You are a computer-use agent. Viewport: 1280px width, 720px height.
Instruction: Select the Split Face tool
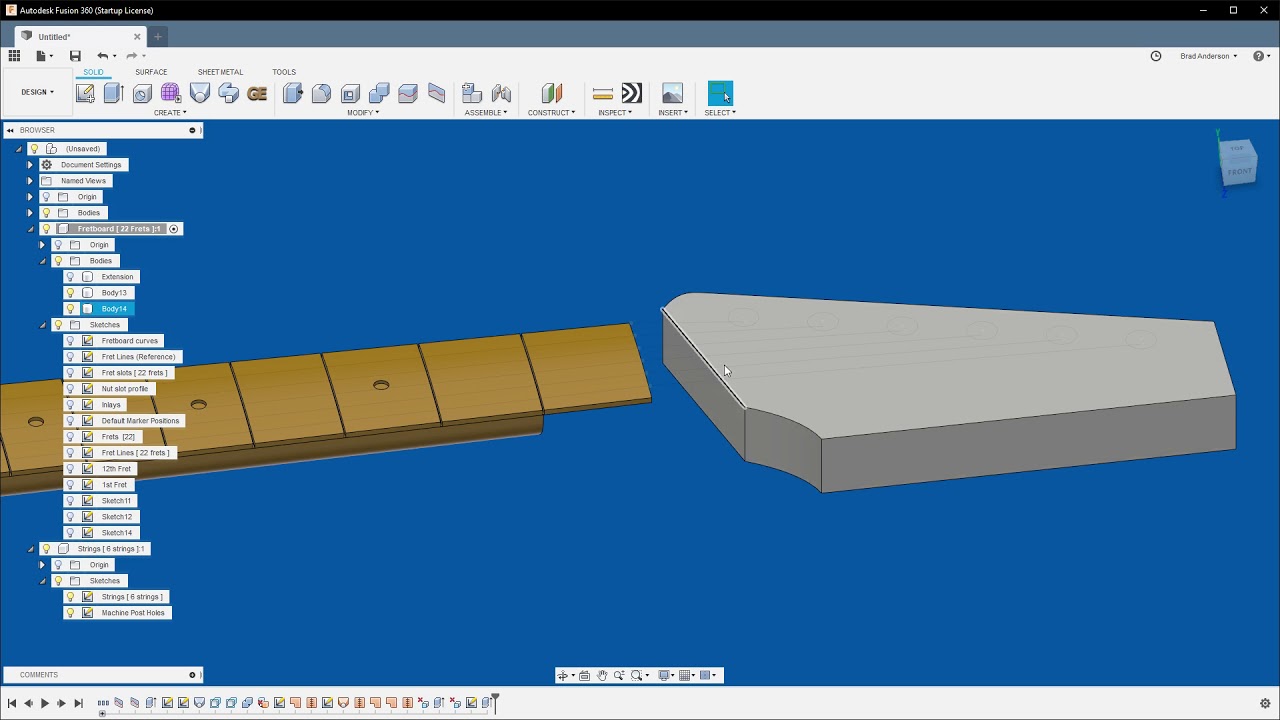pyautogui.click(x=408, y=93)
